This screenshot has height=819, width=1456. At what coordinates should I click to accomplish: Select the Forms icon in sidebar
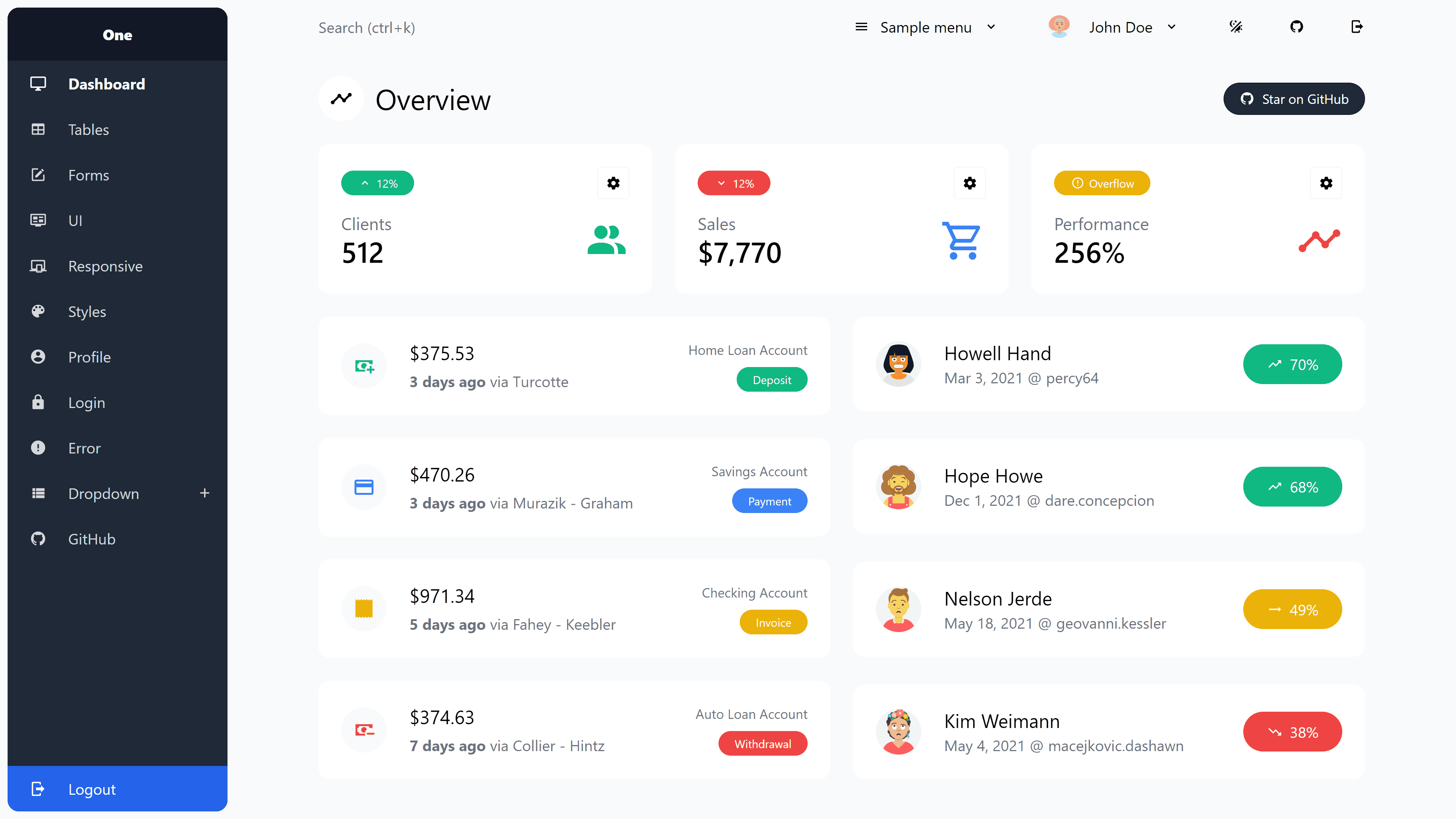(x=38, y=175)
